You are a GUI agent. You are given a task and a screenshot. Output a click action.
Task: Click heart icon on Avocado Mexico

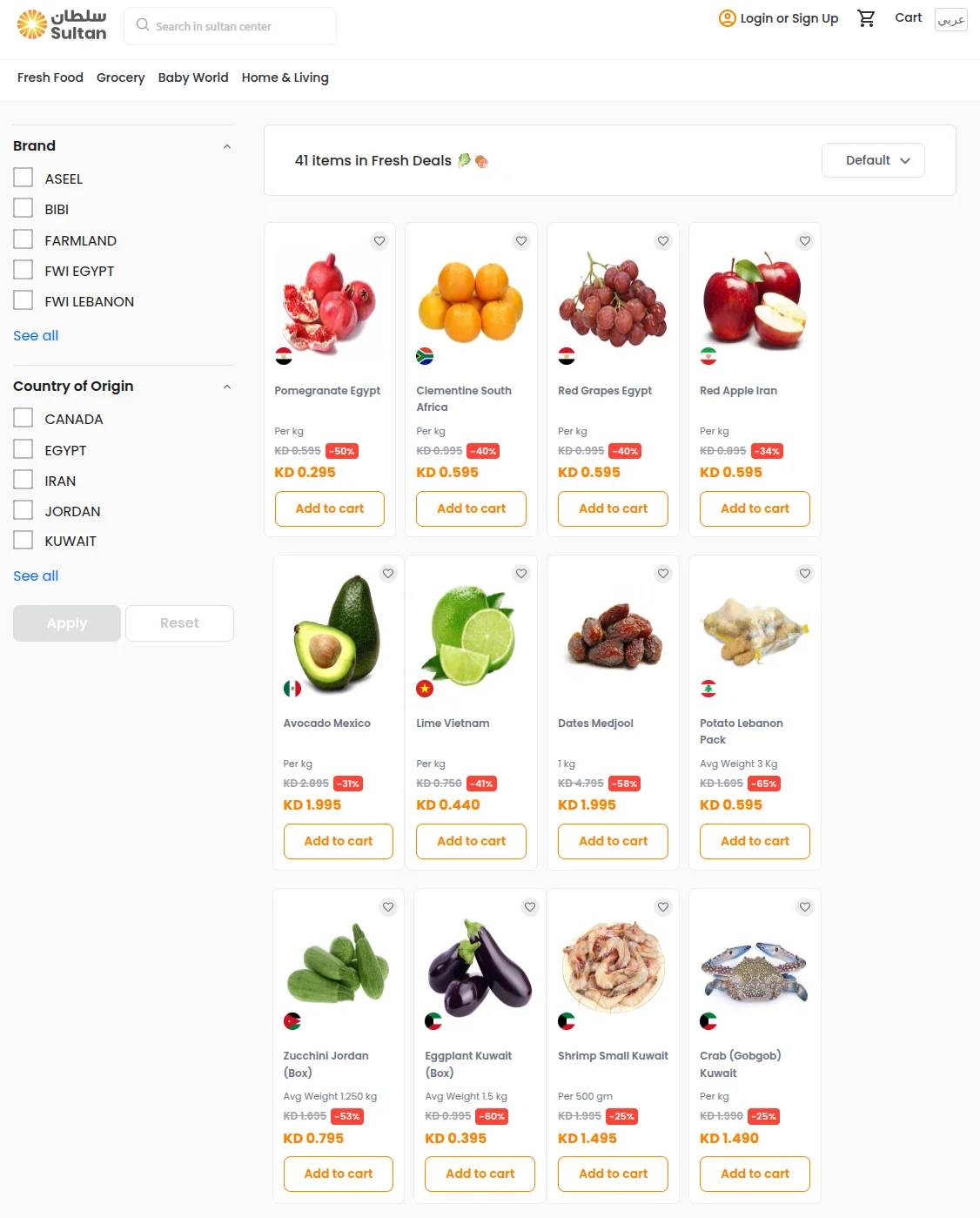388,574
